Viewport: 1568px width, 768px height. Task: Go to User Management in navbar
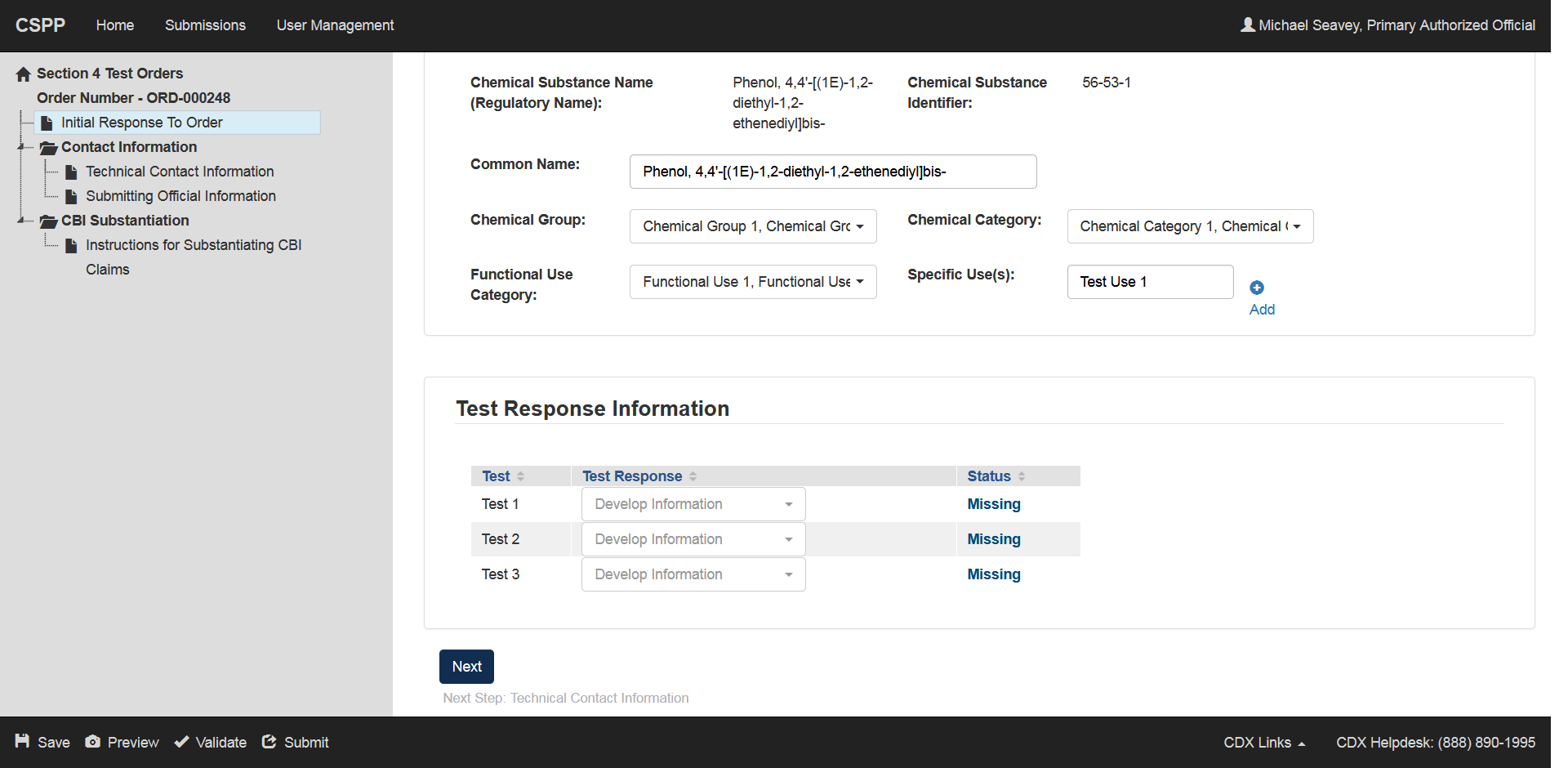[x=335, y=25]
